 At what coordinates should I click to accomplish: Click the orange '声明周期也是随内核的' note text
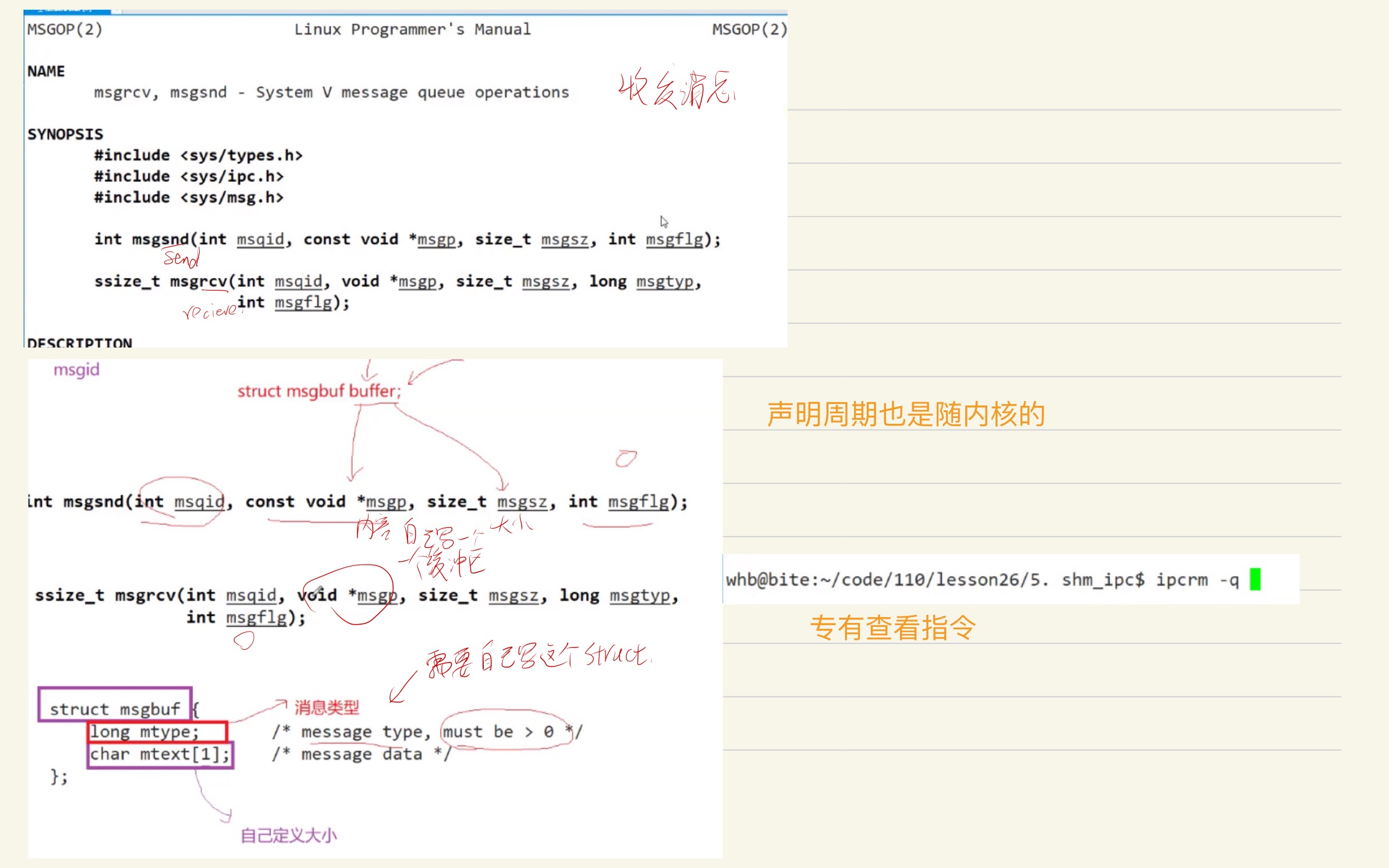(906, 414)
